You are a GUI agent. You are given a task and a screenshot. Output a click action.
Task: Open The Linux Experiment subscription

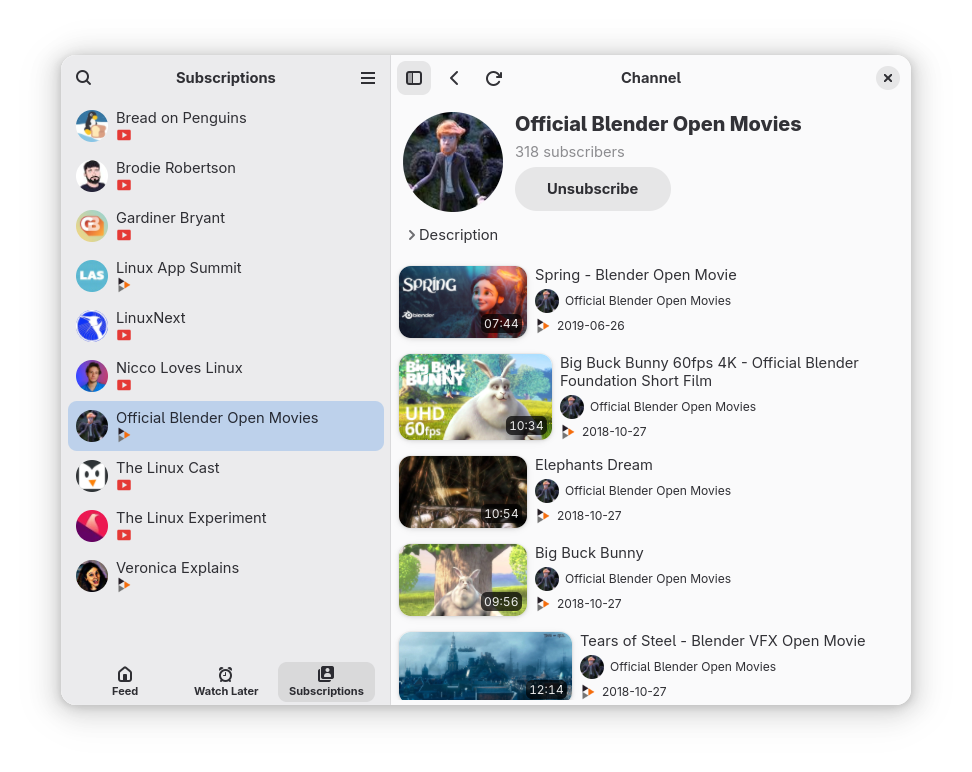pos(226,526)
